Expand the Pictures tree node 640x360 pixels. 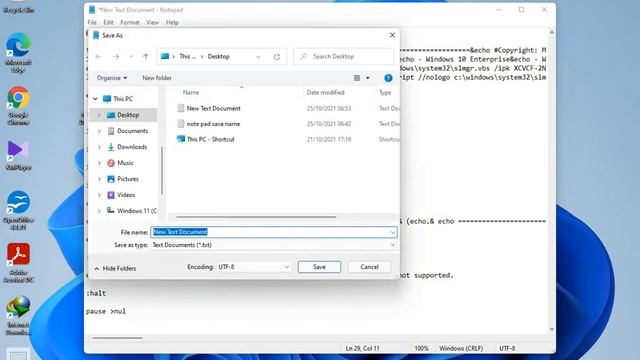pos(99,179)
